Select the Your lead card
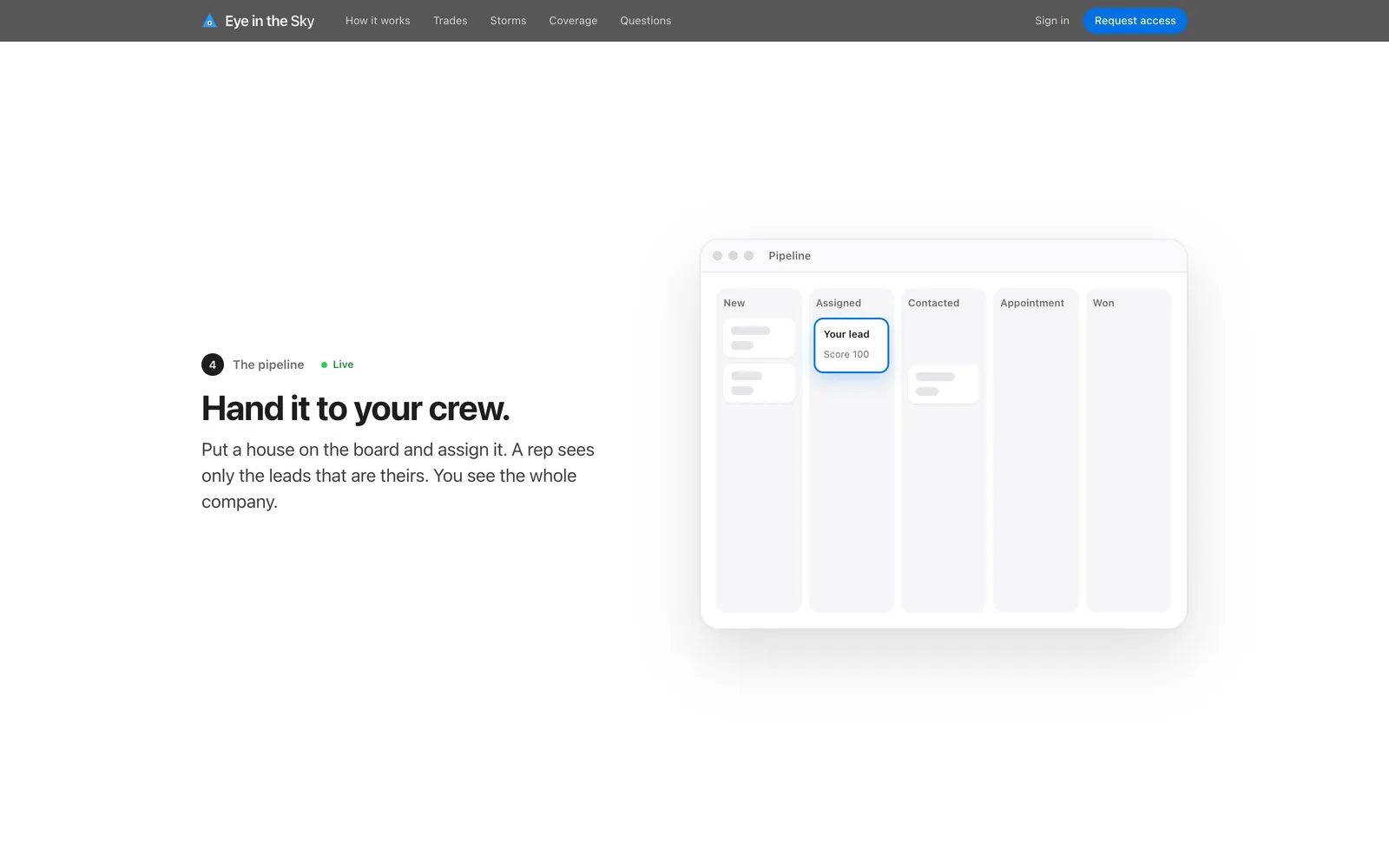Image resolution: width=1389 pixels, height=868 pixels. pyautogui.click(x=851, y=345)
